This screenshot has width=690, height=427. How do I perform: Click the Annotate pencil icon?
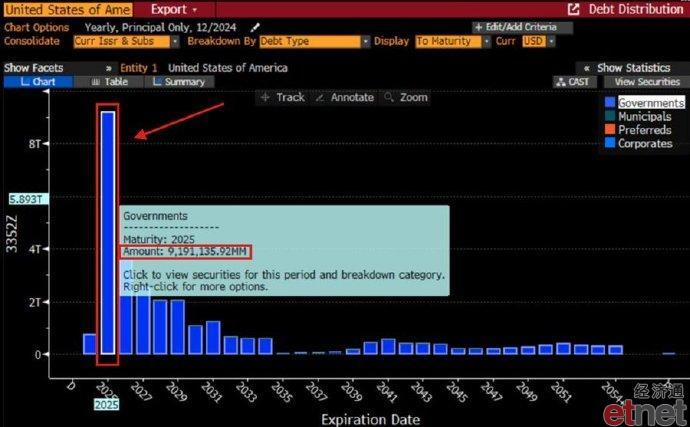point(320,97)
